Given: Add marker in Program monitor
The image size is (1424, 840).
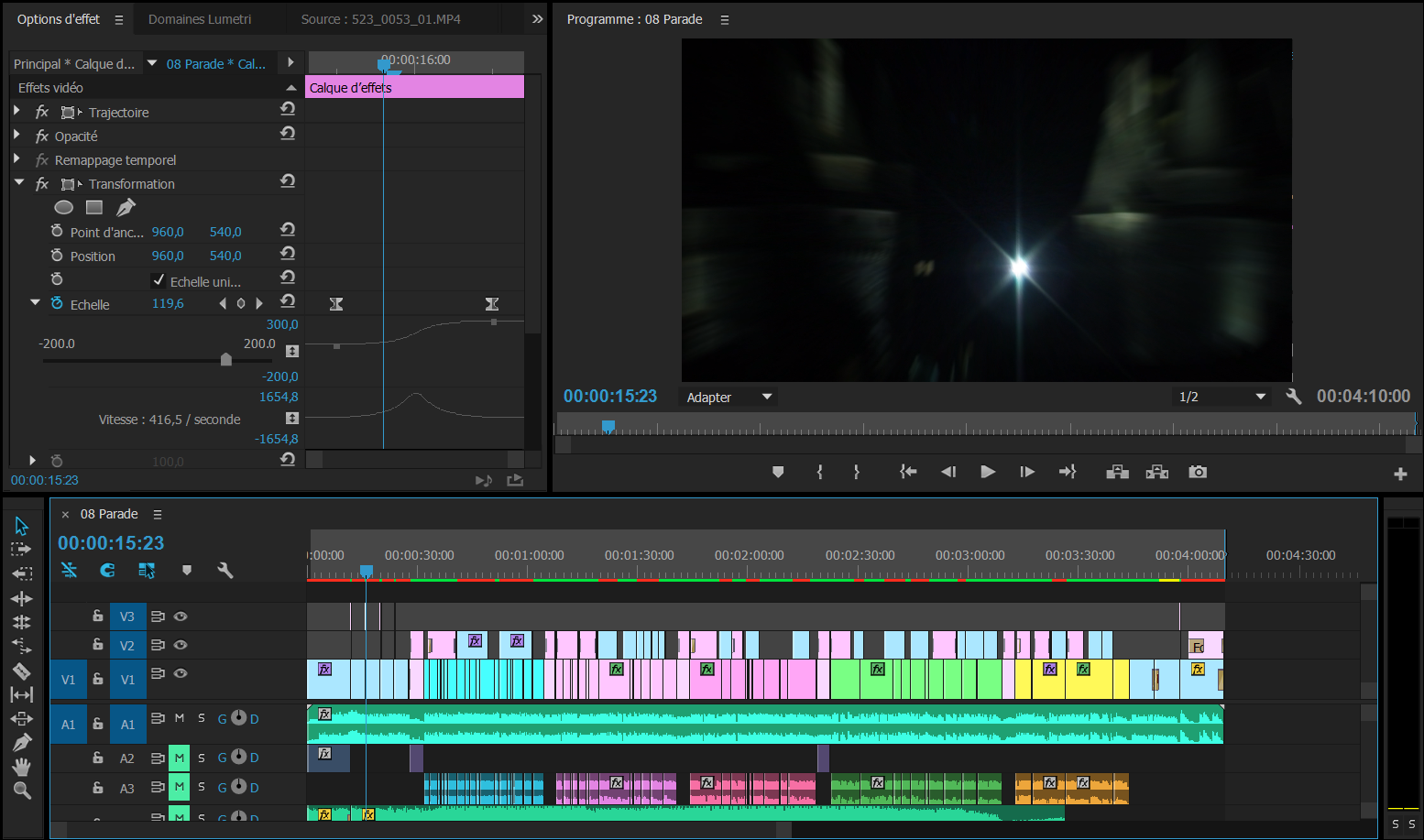Looking at the screenshot, I should click(778, 472).
